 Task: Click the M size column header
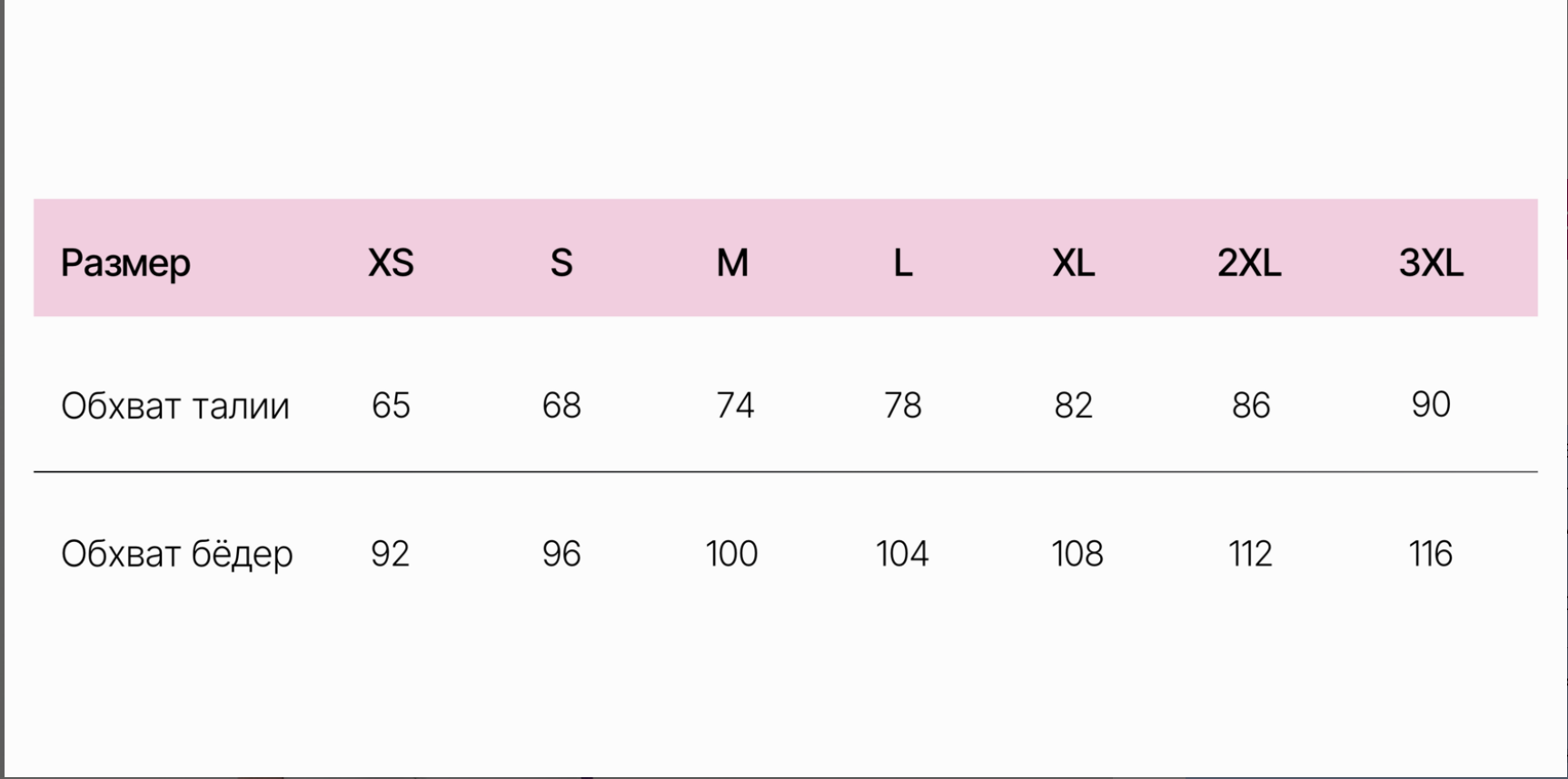tap(732, 263)
